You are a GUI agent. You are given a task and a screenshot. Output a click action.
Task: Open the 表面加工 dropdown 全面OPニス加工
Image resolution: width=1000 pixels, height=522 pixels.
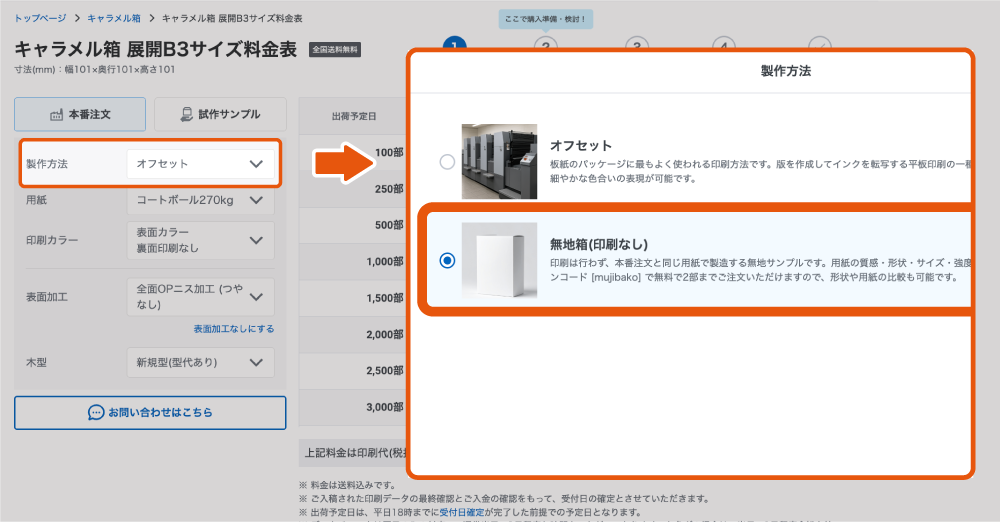pyautogui.click(x=200, y=297)
